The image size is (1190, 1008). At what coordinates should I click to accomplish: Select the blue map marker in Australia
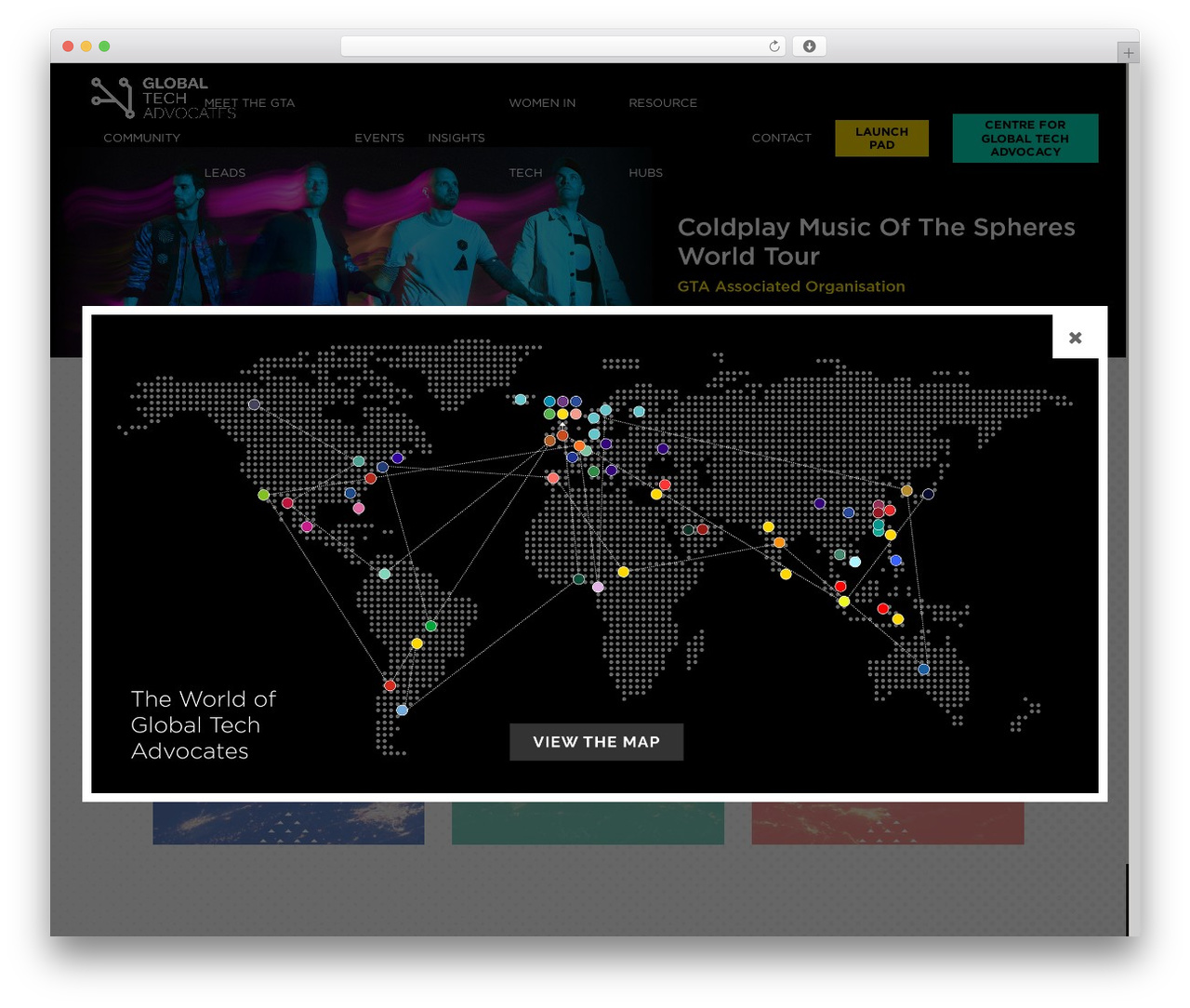click(x=923, y=669)
